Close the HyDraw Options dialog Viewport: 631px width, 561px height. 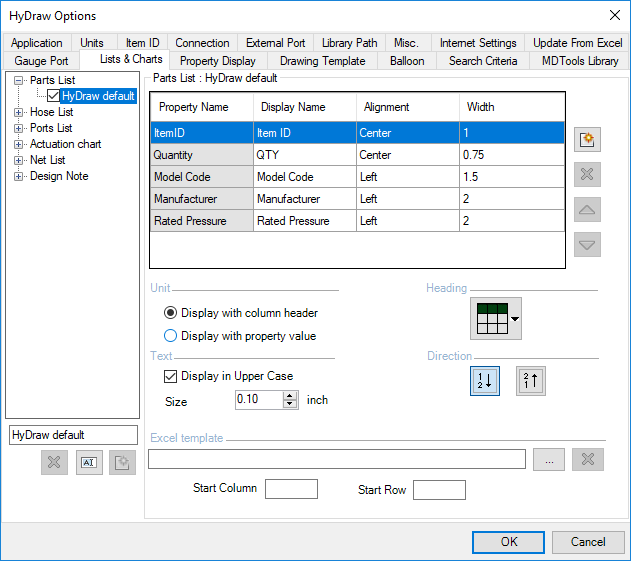(x=615, y=16)
